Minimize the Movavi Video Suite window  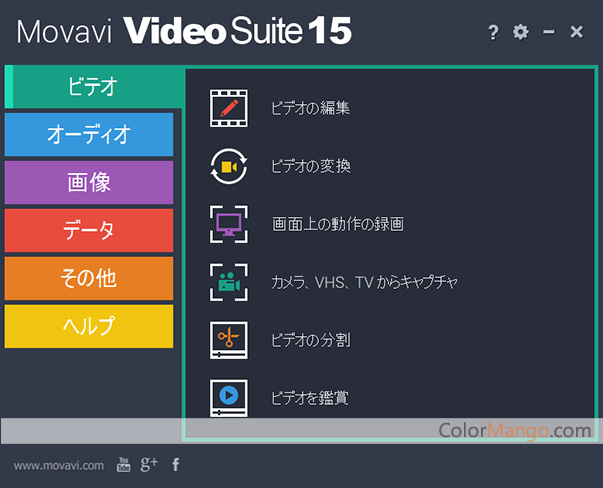tap(549, 32)
